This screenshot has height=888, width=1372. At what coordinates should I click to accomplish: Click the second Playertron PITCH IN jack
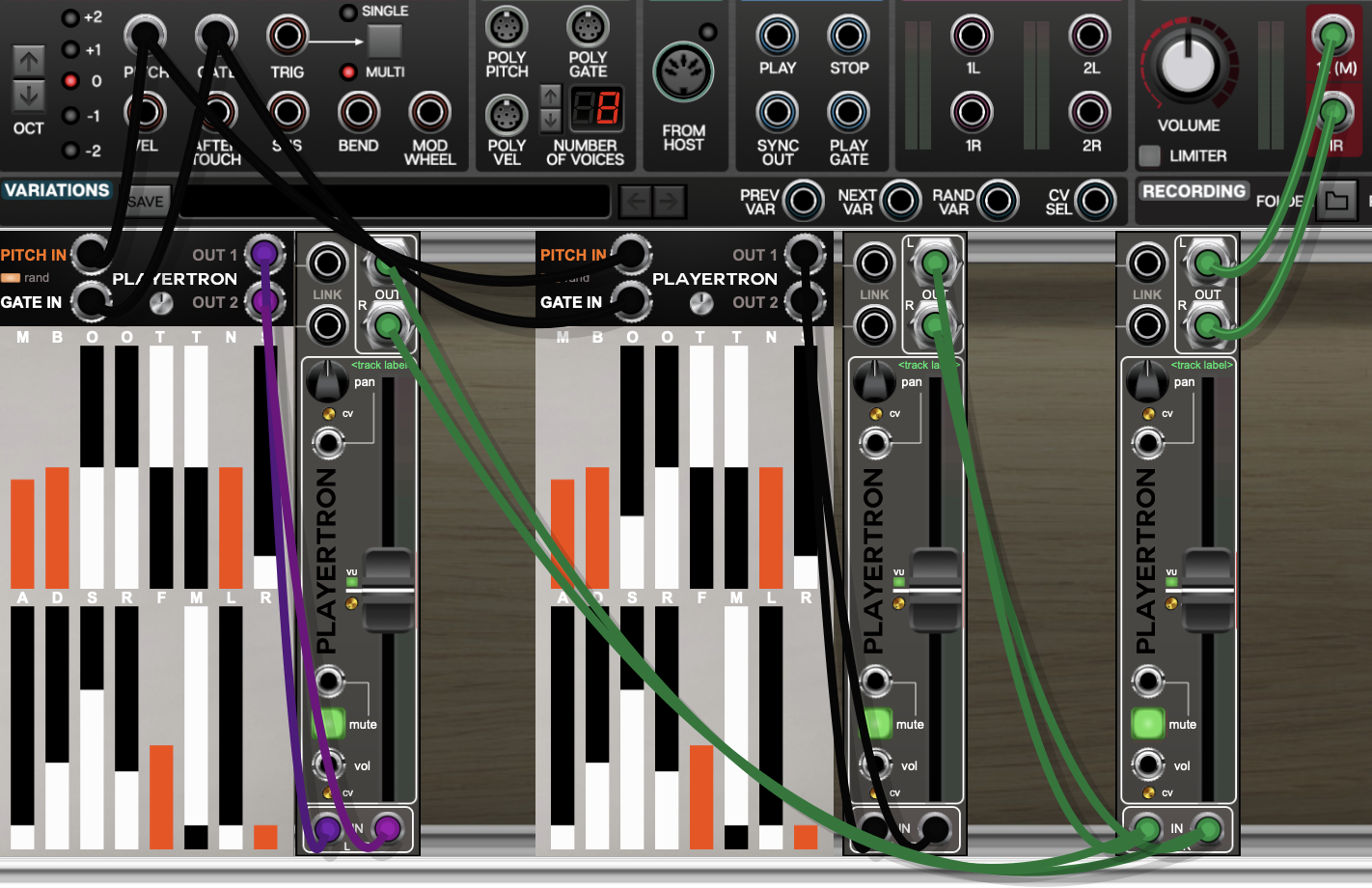click(x=631, y=255)
